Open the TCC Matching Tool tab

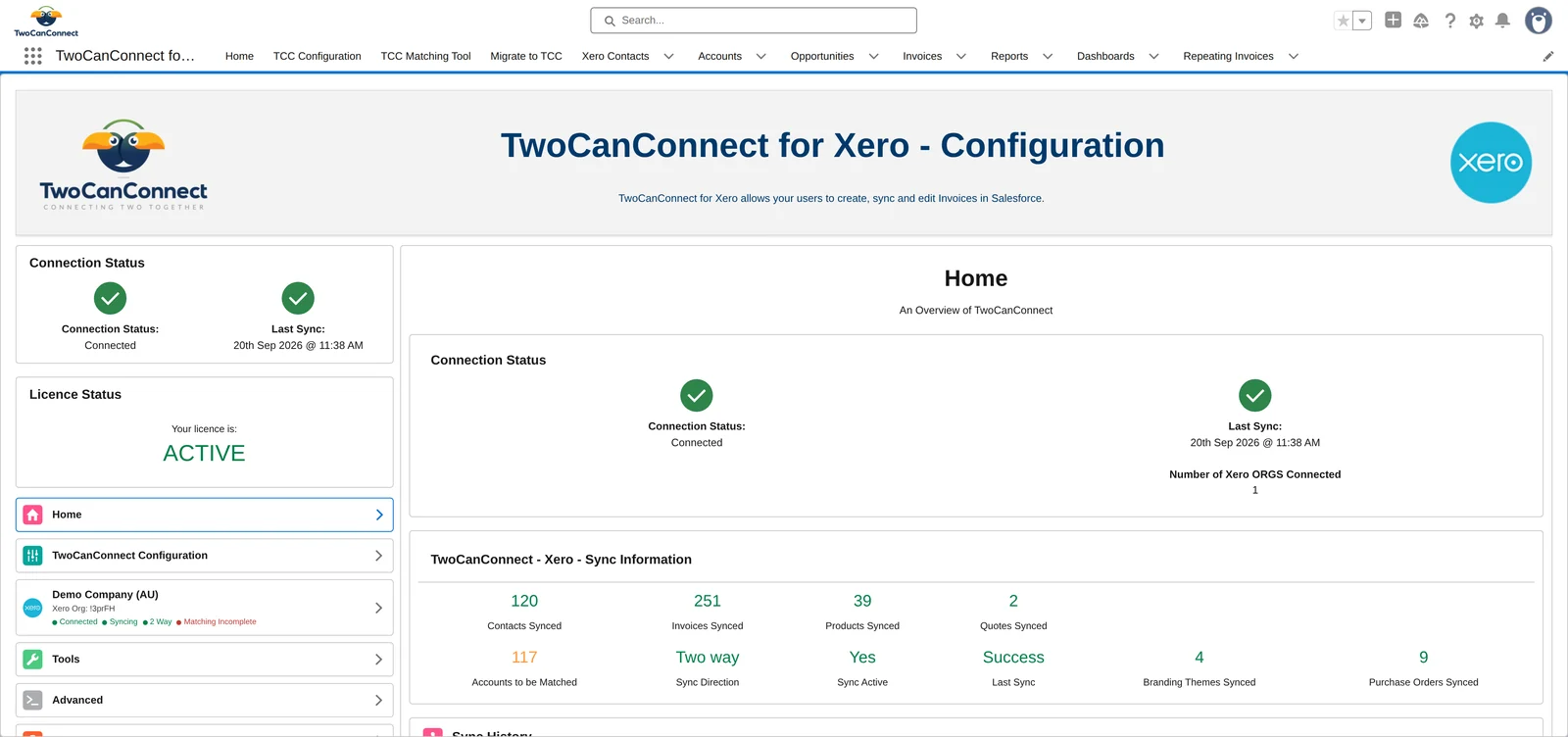(x=425, y=57)
